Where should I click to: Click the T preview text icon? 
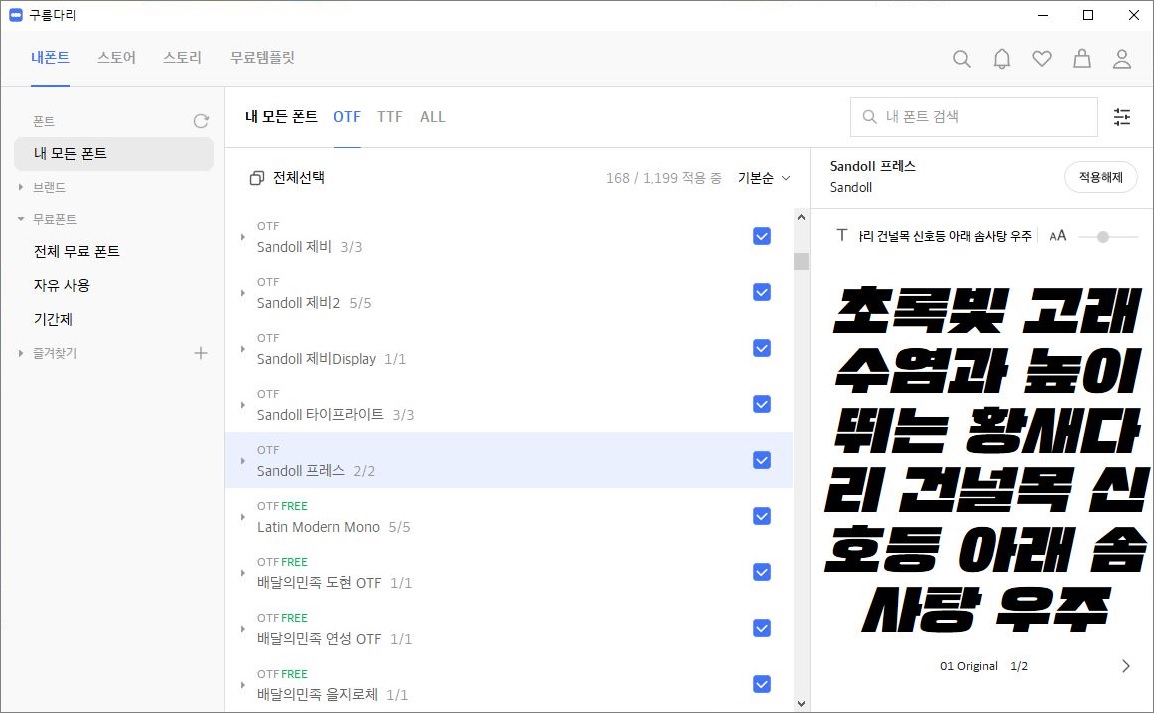tap(842, 236)
